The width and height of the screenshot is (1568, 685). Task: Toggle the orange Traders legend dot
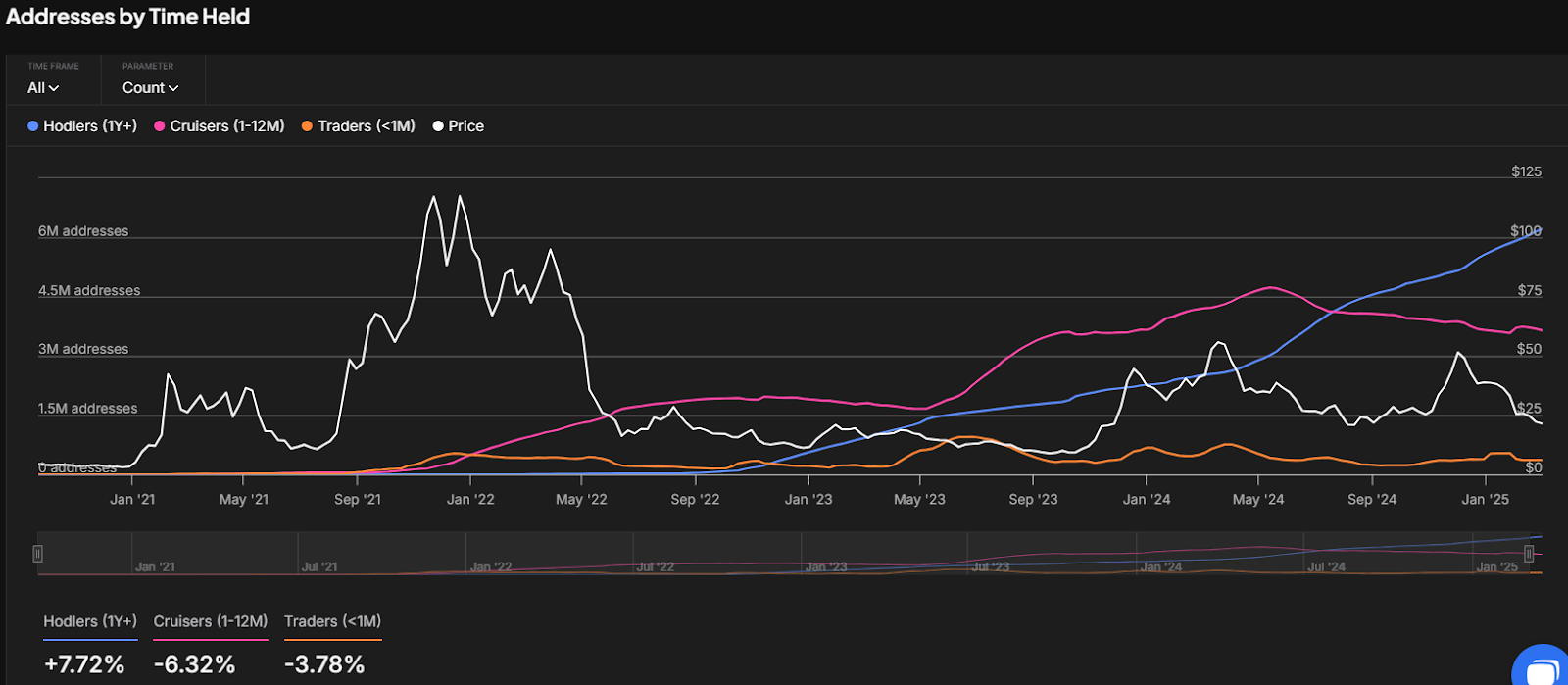(307, 126)
